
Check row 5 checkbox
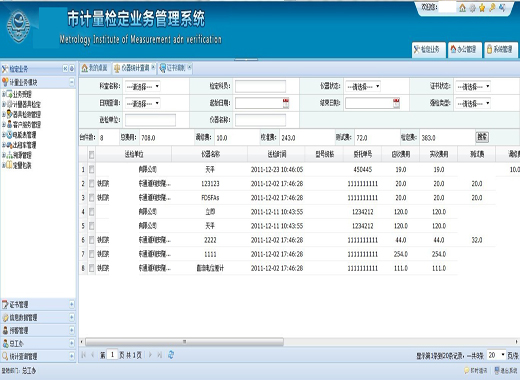tap(91, 226)
